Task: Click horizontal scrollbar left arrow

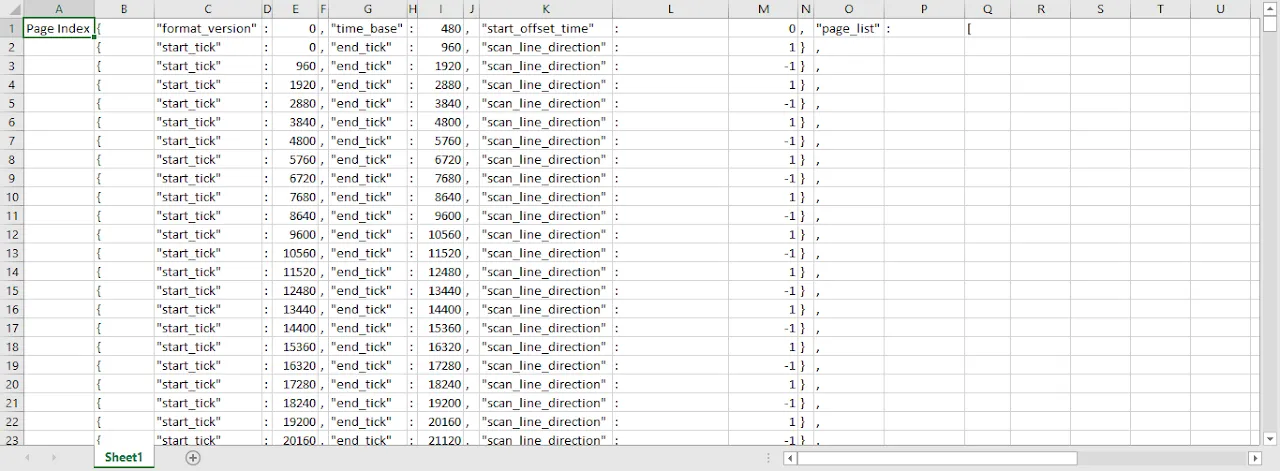Action: (790, 458)
